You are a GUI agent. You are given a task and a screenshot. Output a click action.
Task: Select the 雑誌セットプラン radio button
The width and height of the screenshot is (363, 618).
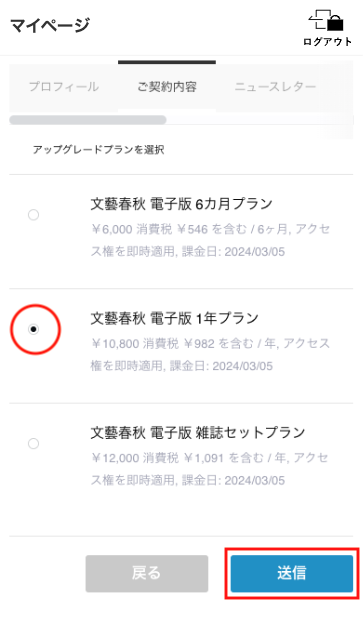[34, 443]
